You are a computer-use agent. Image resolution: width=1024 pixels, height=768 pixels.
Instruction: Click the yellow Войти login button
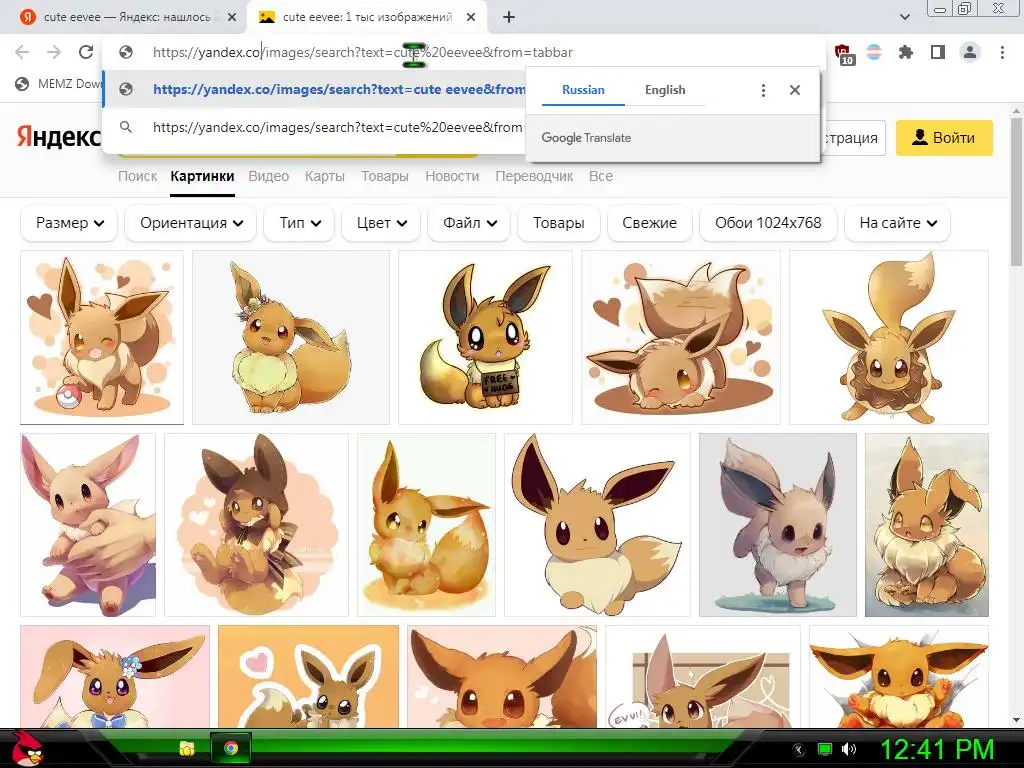click(x=944, y=138)
